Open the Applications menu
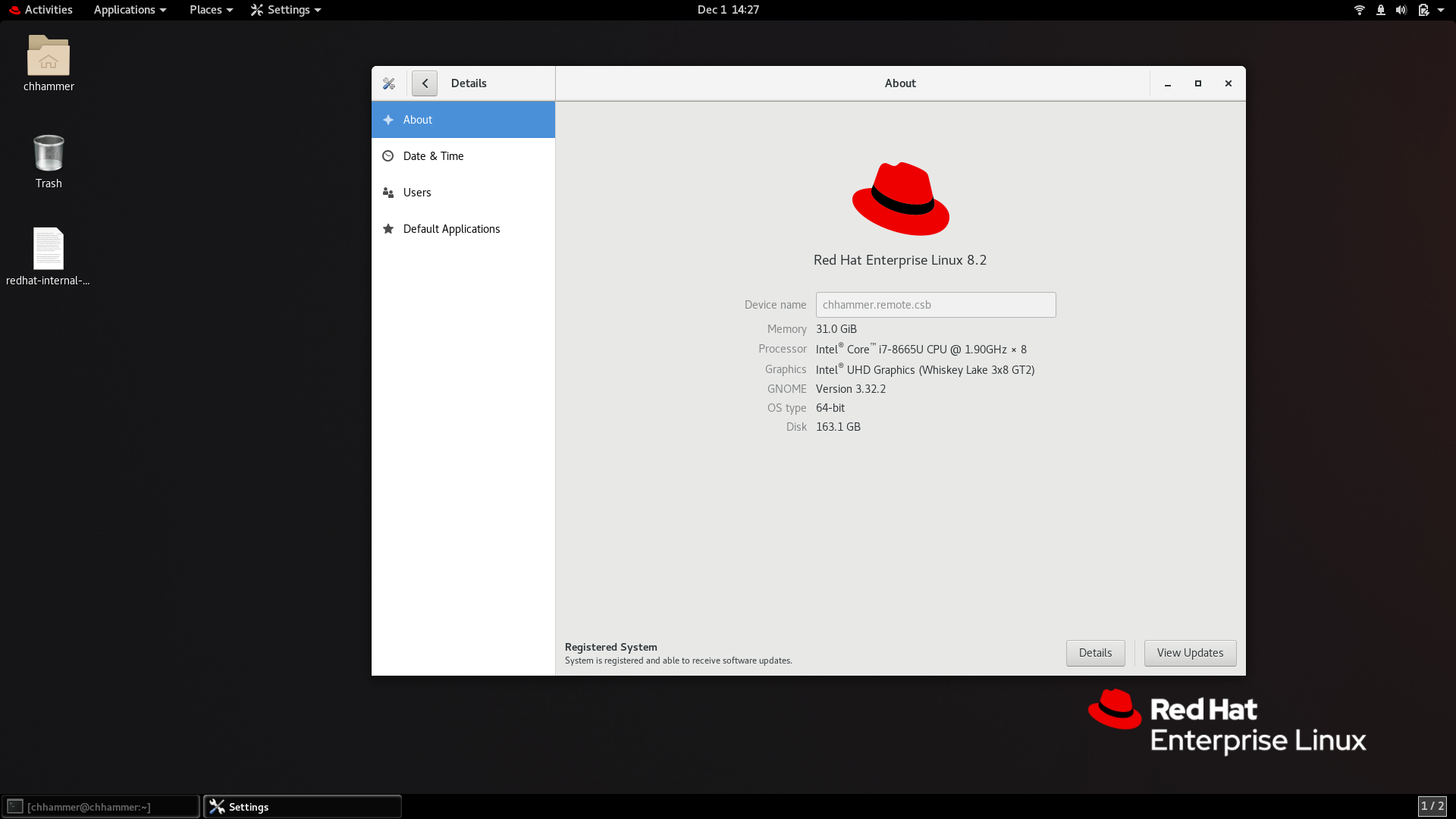The height and width of the screenshot is (819, 1456). point(130,10)
